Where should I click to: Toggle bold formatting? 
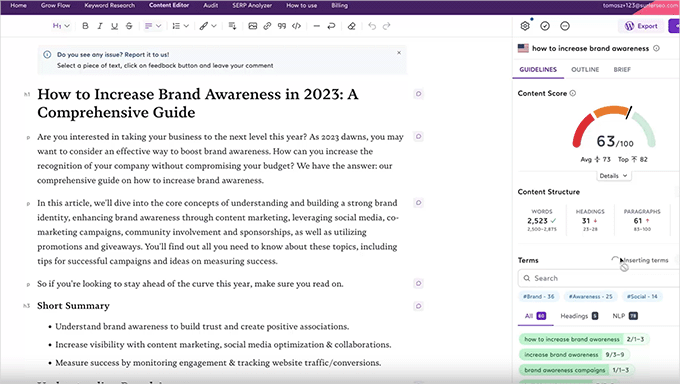pyautogui.click(x=85, y=26)
